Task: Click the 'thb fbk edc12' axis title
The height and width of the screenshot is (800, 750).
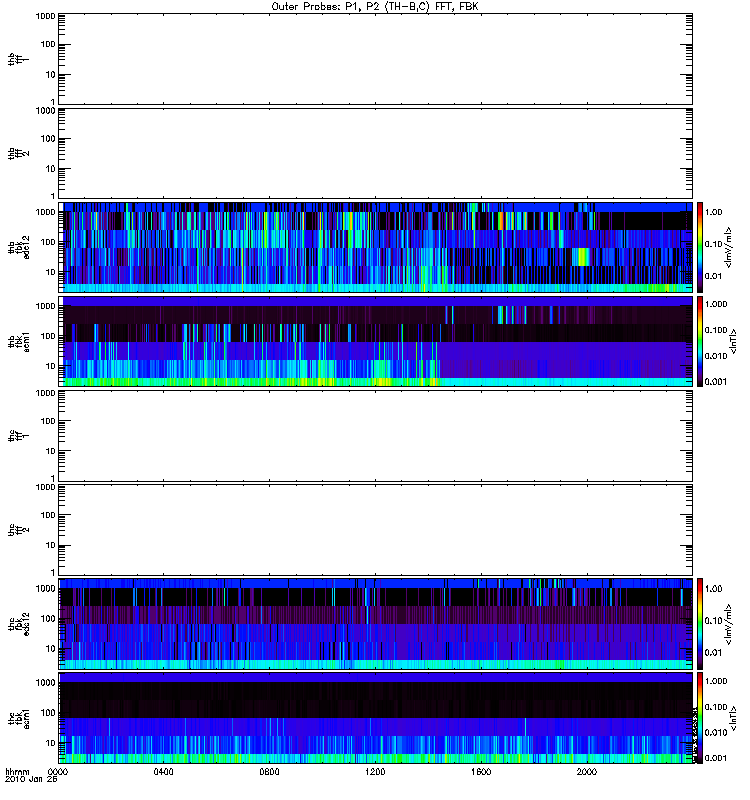Action: (x=19, y=247)
